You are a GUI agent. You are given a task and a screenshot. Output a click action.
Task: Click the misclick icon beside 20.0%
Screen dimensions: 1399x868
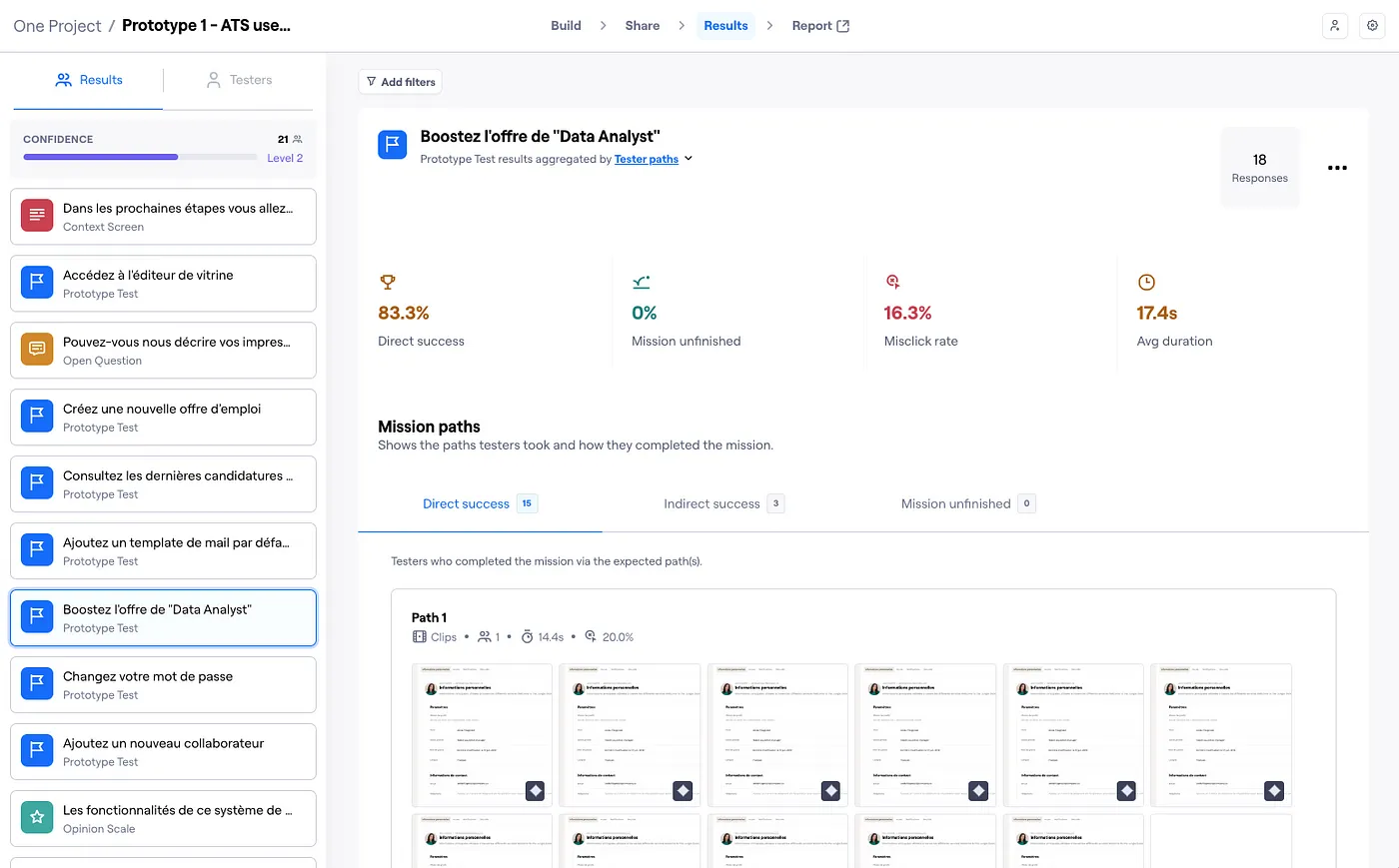click(x=591, y=636)
